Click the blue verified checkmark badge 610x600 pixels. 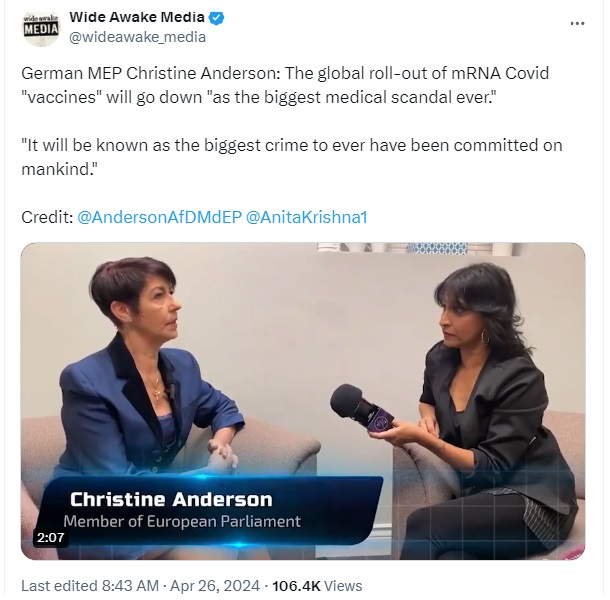[x=217, y=18]
